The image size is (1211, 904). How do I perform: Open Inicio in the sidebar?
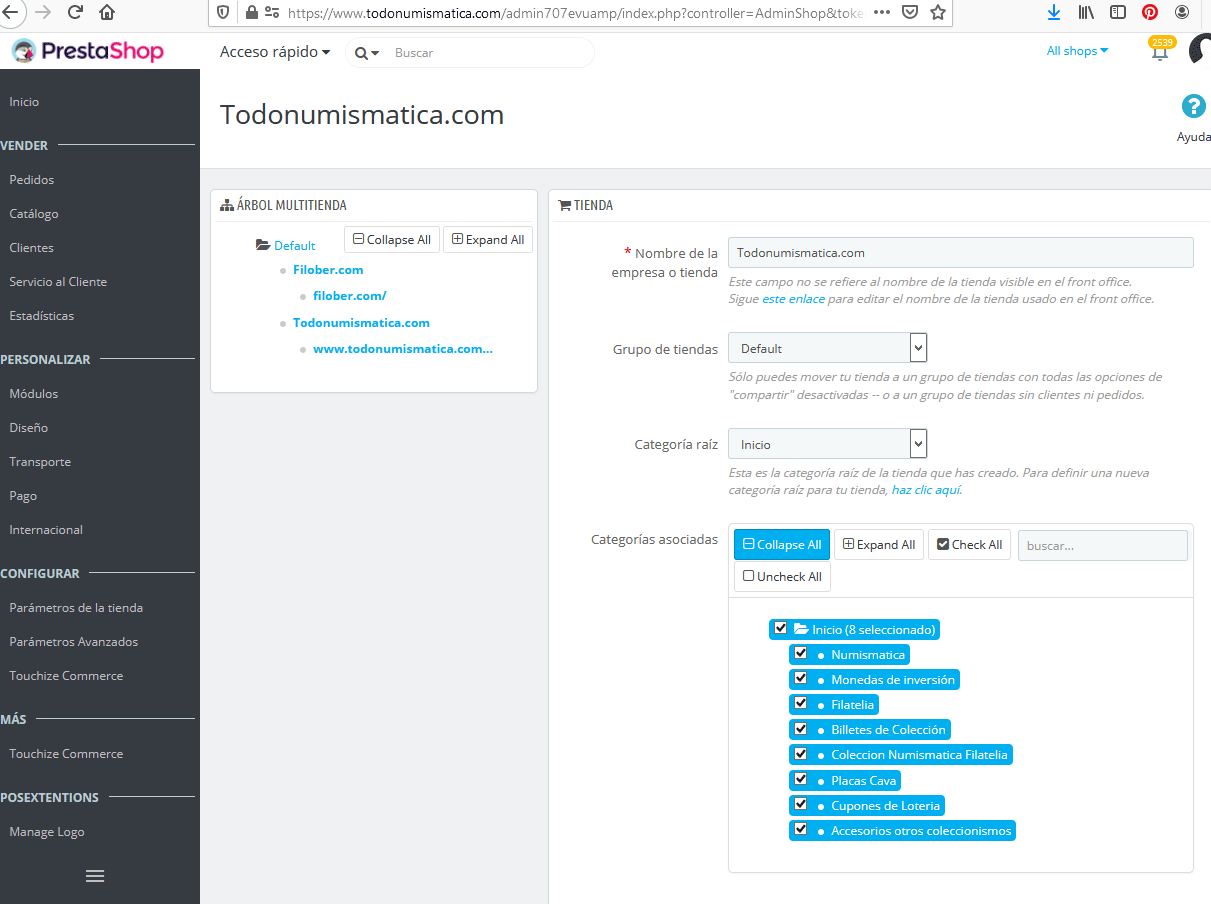tap(24, 102)
